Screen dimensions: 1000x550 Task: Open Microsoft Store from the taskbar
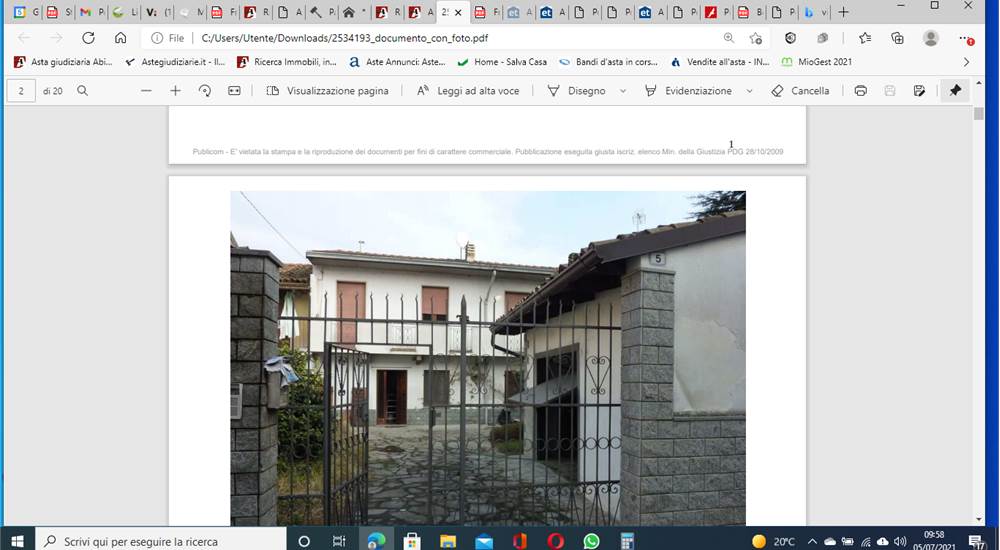click(x=412, y=541)
